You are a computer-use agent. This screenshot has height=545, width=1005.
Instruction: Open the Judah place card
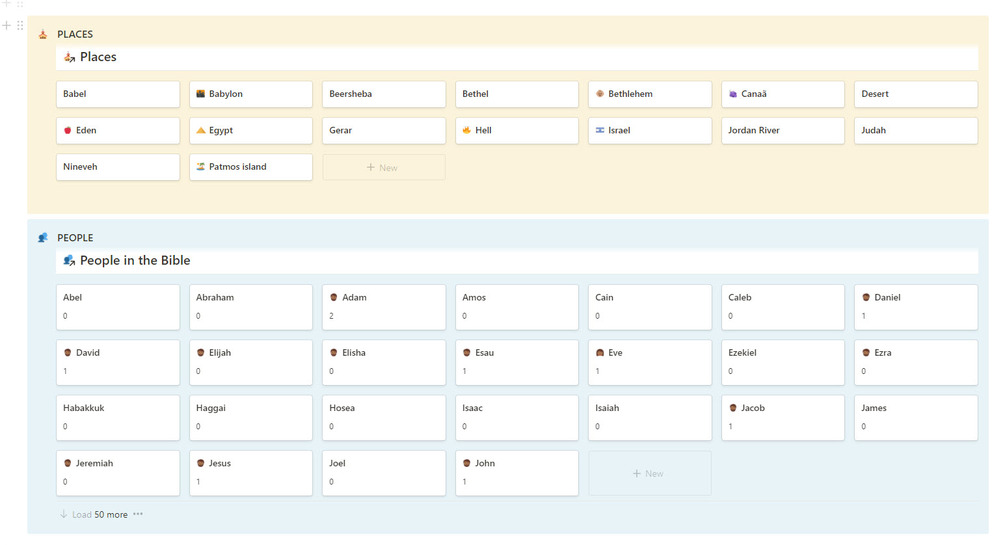[916, 130]
